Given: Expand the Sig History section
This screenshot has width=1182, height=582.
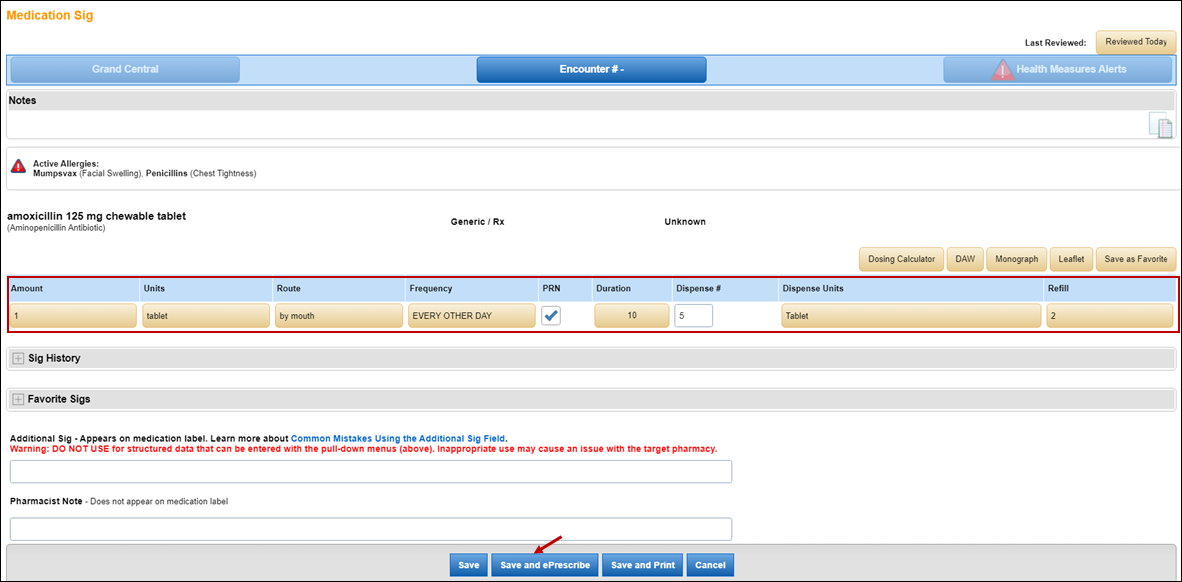Looking at the screenshot, I should [18, 358].
